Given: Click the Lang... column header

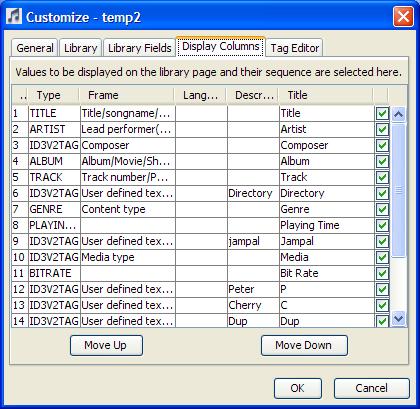Looking at the screenshot, I should [x=200, y=95].
